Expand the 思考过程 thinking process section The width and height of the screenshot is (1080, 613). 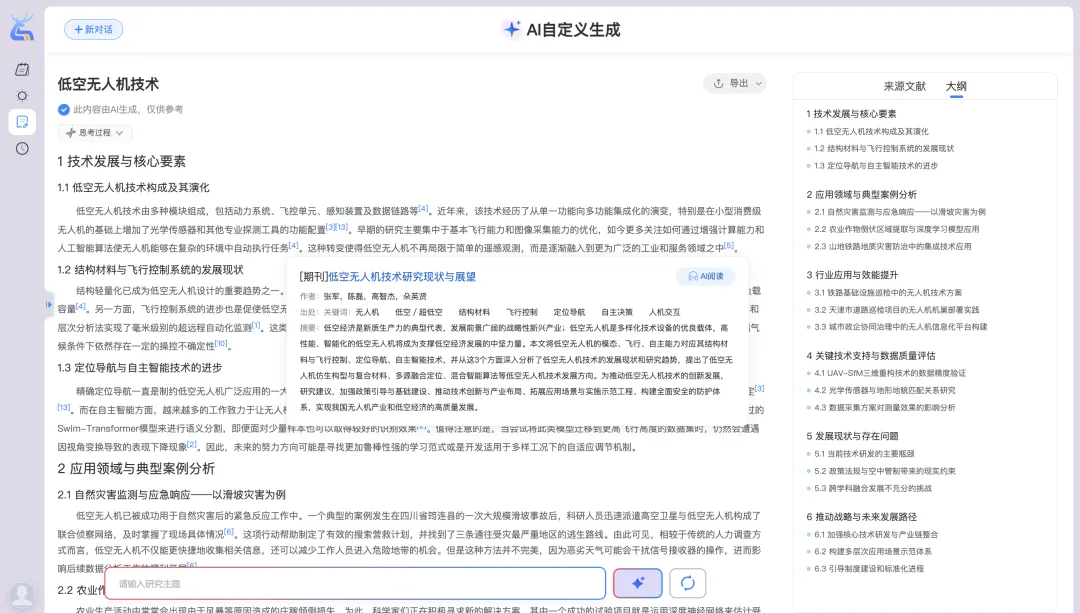(x=94, y=132)
